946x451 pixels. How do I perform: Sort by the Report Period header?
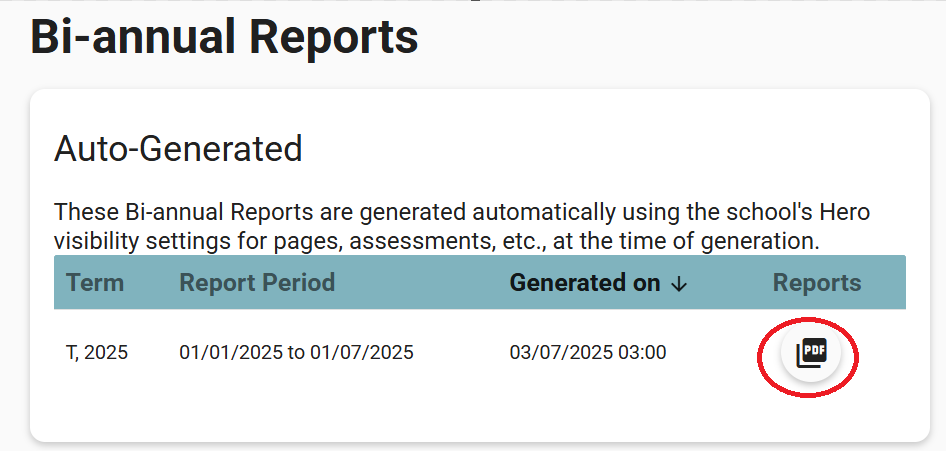pyautogui.click(x=257, y=283)
